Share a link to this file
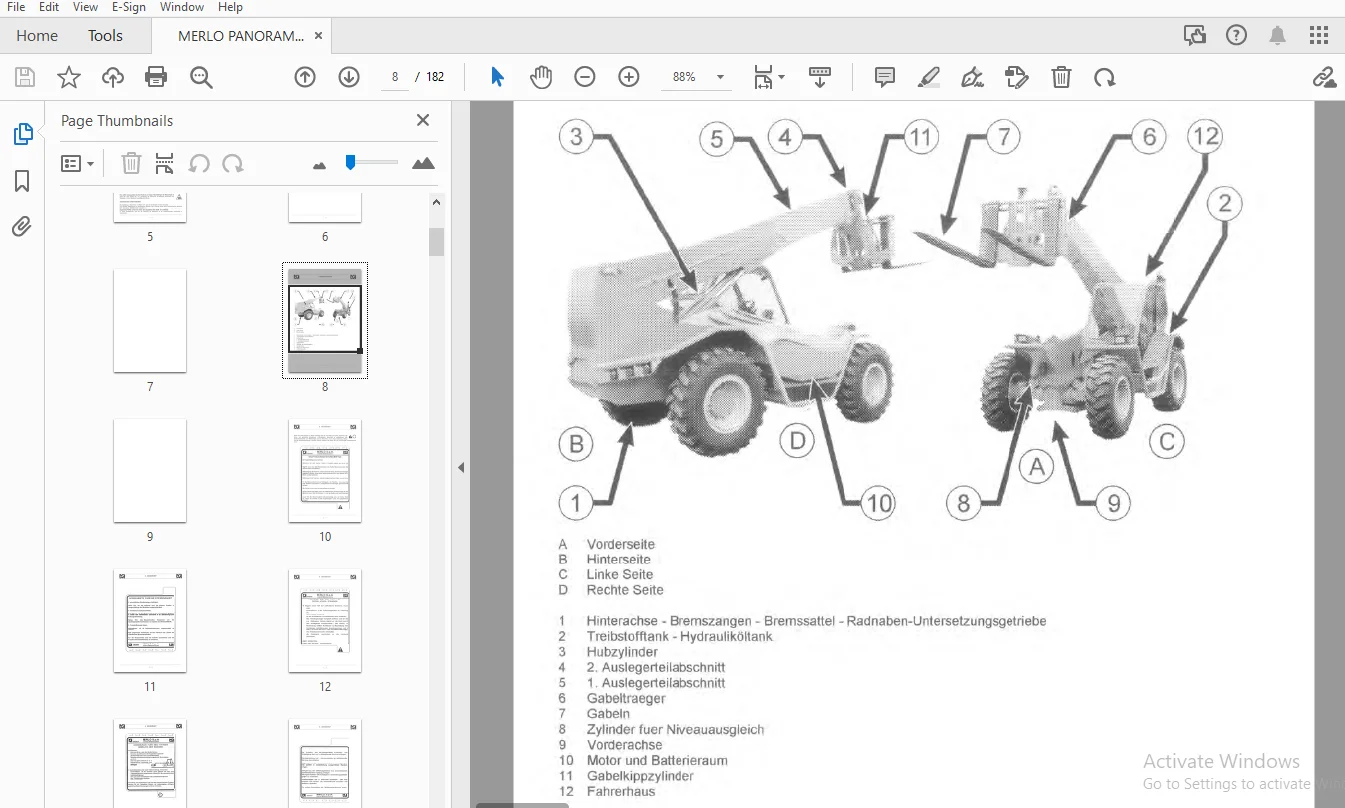 click(x=1324, y=77)
